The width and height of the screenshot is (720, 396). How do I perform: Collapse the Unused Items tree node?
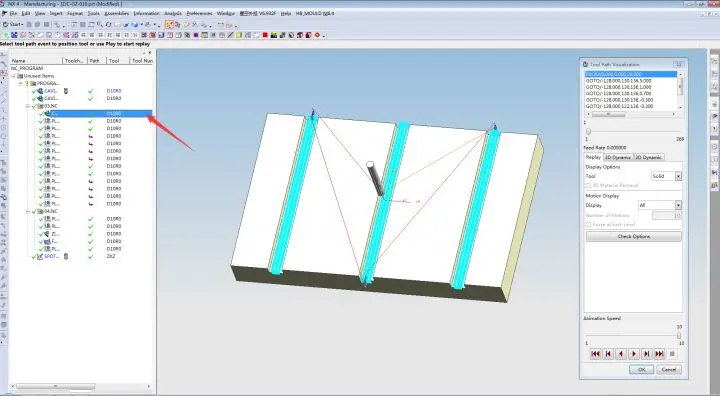click(13, 76)
